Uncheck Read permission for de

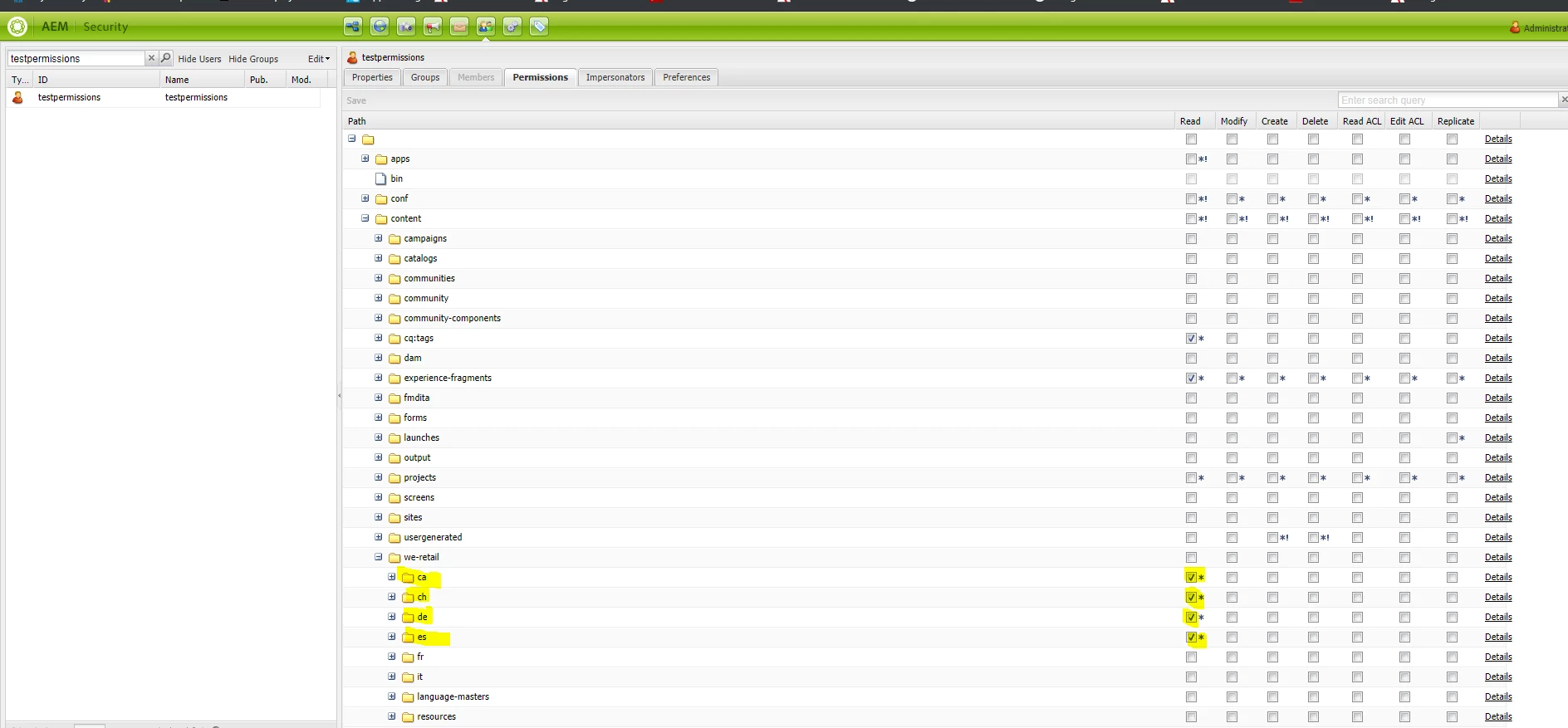point(1191,617)
